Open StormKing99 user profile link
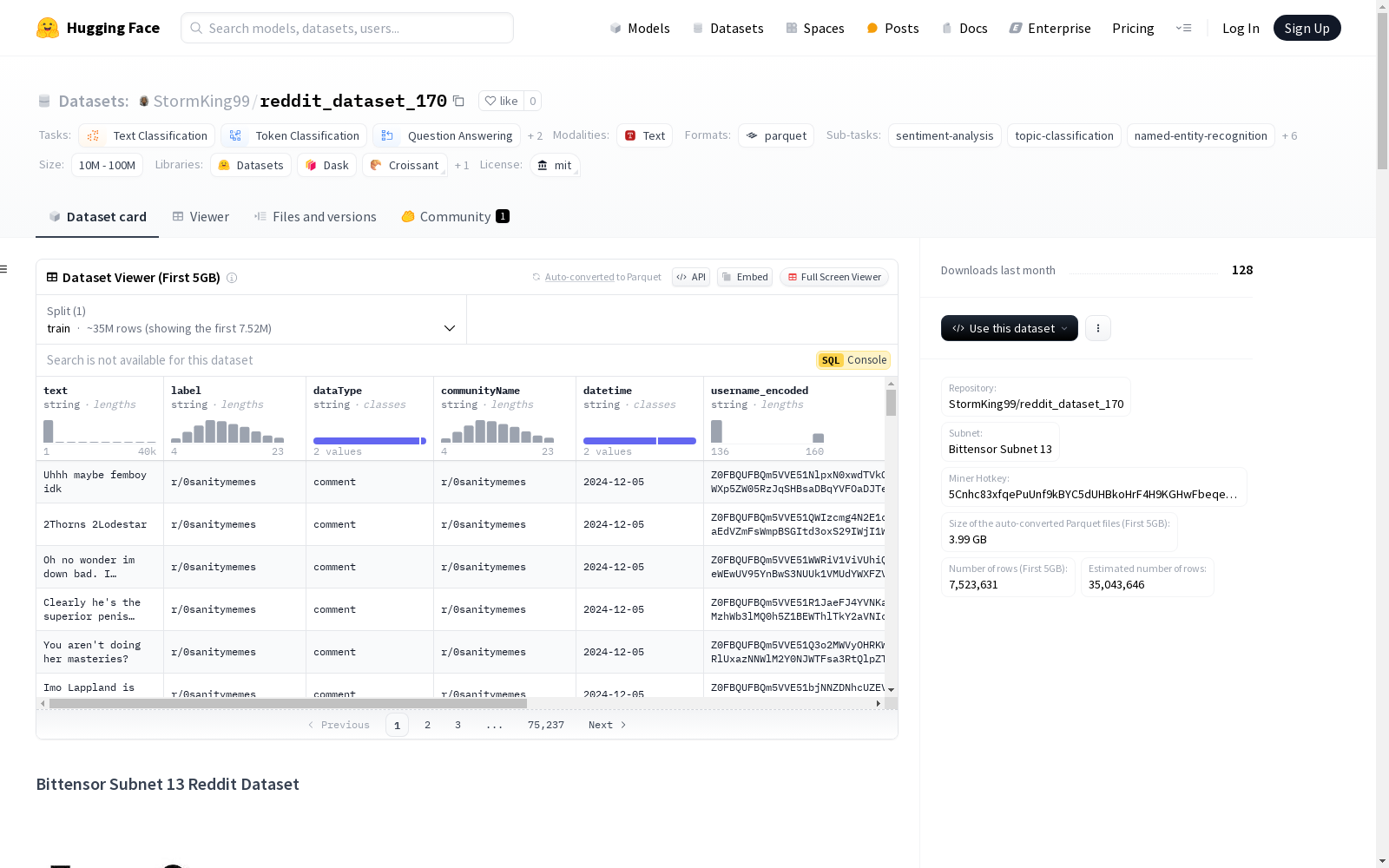The image size is (1389, 868). point(201,102)
